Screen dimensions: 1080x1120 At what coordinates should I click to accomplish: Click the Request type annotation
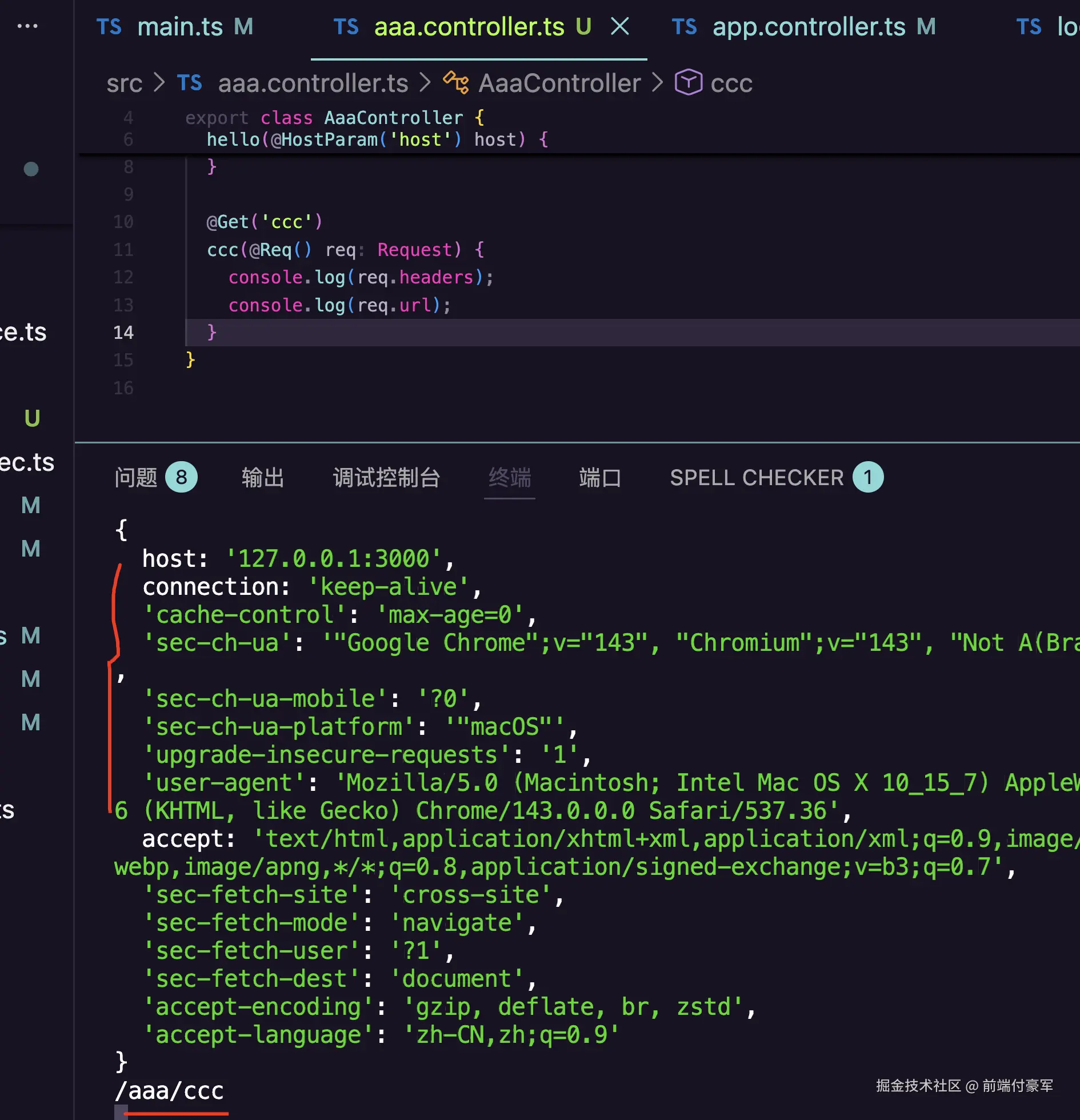pyautogui.click(x=415, y=250)
